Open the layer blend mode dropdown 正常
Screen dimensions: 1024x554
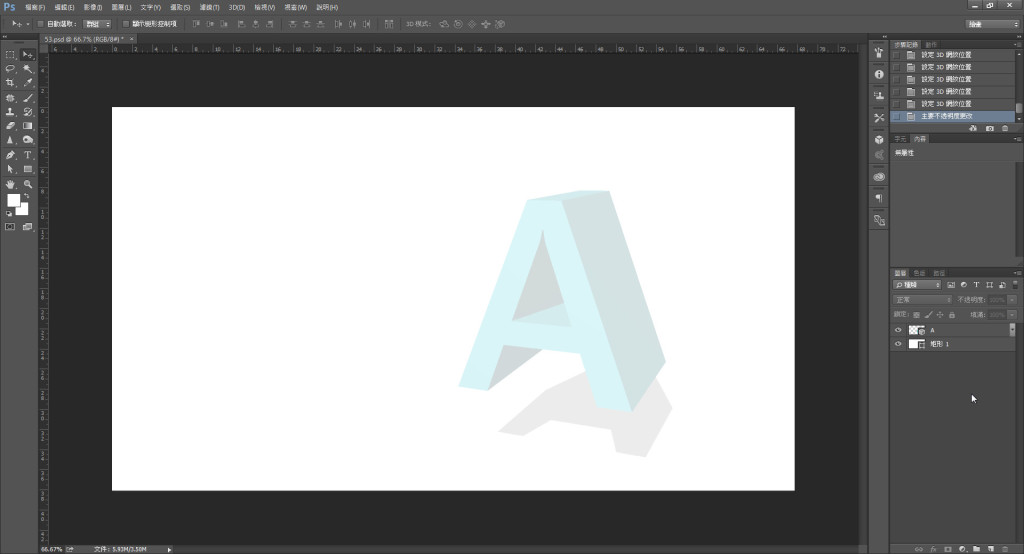click(923, 299)
